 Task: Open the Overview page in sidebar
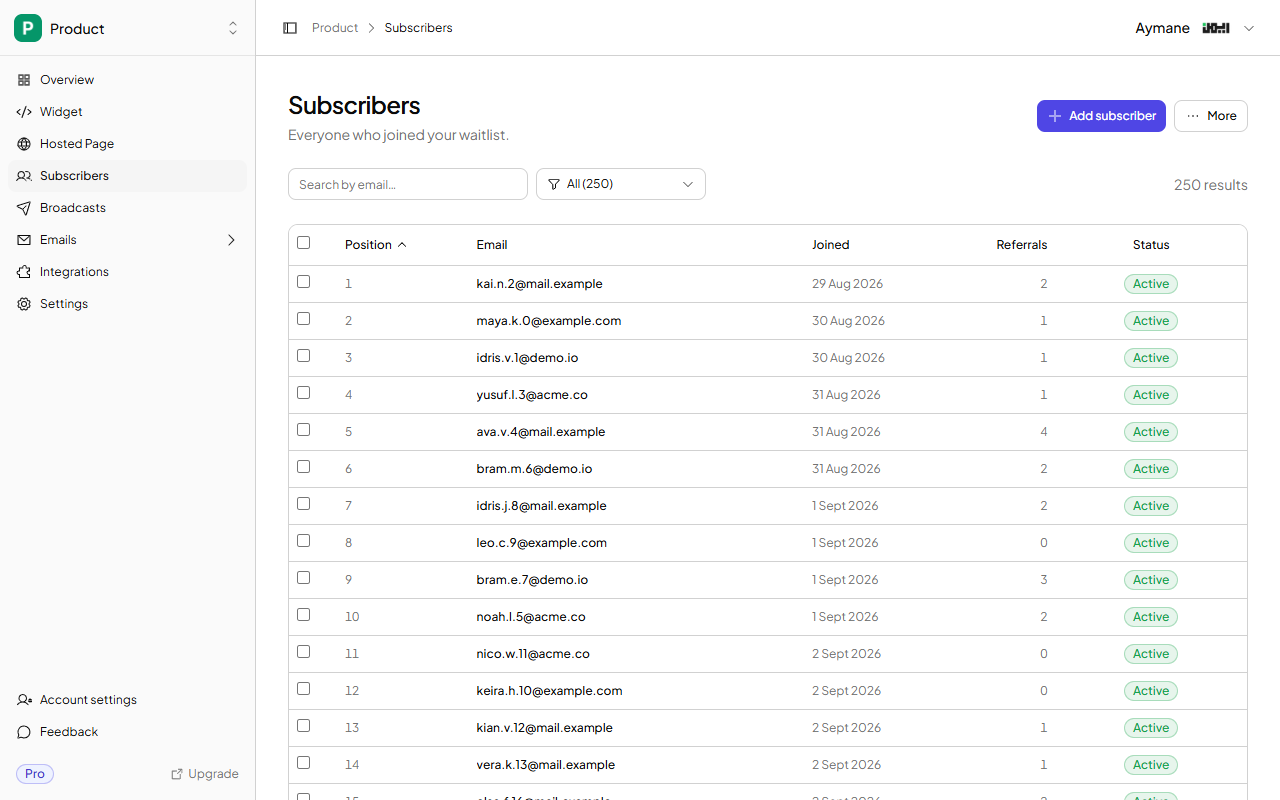coord(127,80)
